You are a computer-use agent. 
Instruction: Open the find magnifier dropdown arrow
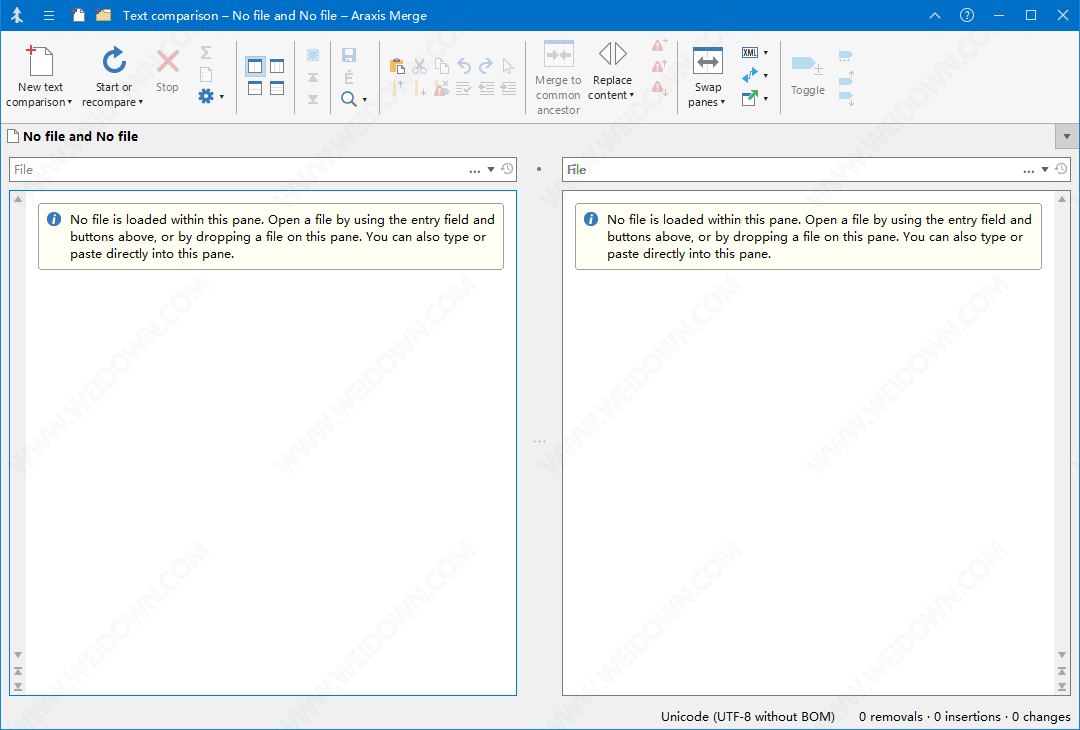(364, 100)
